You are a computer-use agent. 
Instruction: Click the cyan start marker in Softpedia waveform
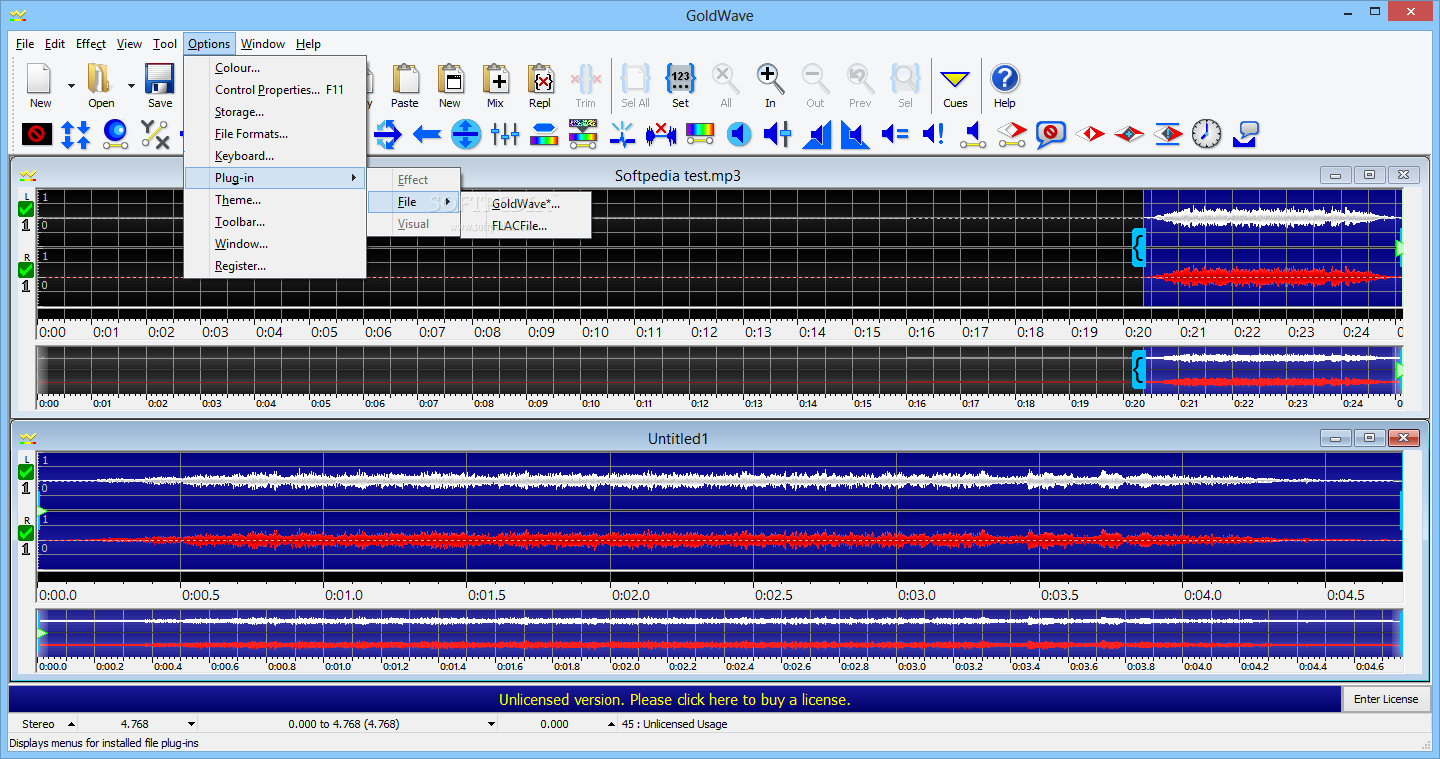click(x=1138, y=247)
